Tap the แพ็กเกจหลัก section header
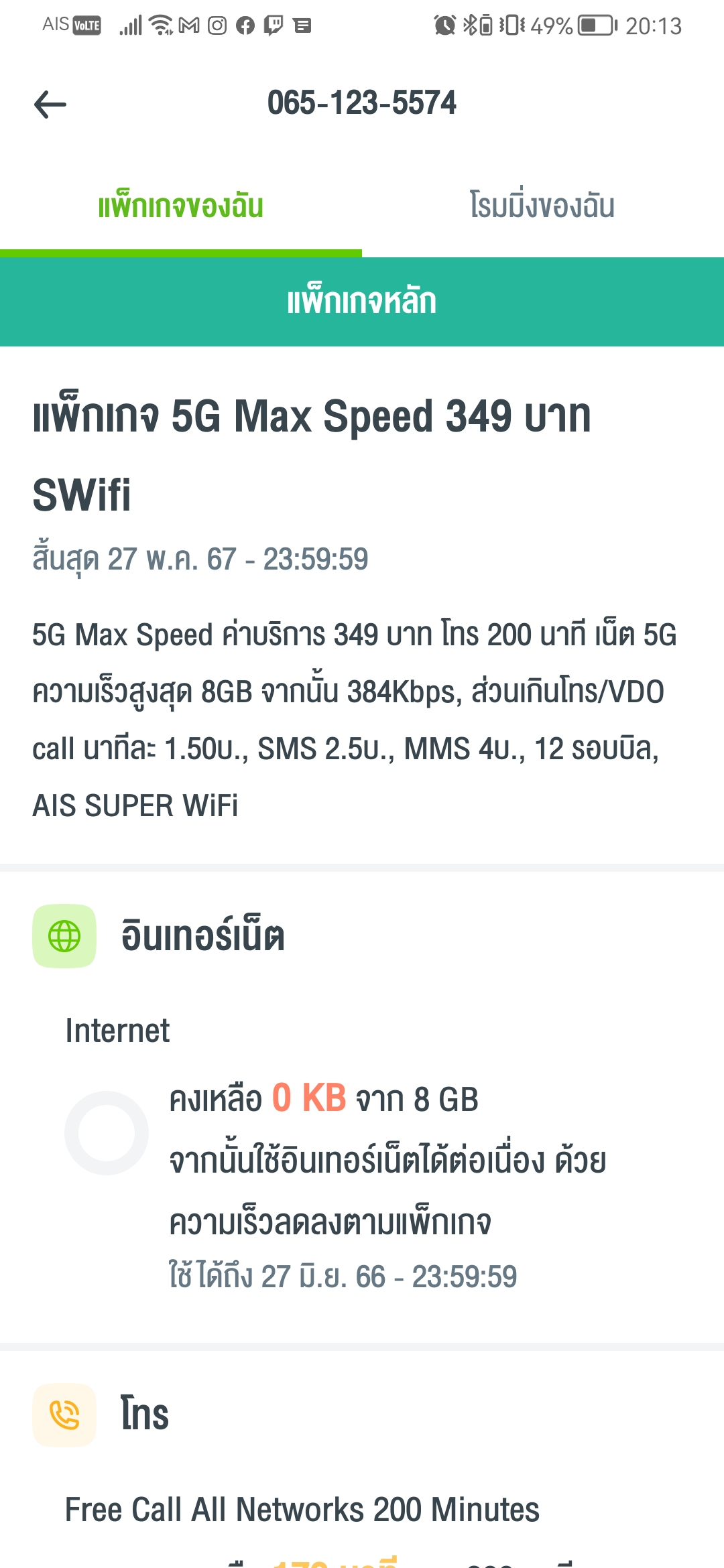Image resolution: width=724 pixels, height=1568 pixels. pos(362,302)
